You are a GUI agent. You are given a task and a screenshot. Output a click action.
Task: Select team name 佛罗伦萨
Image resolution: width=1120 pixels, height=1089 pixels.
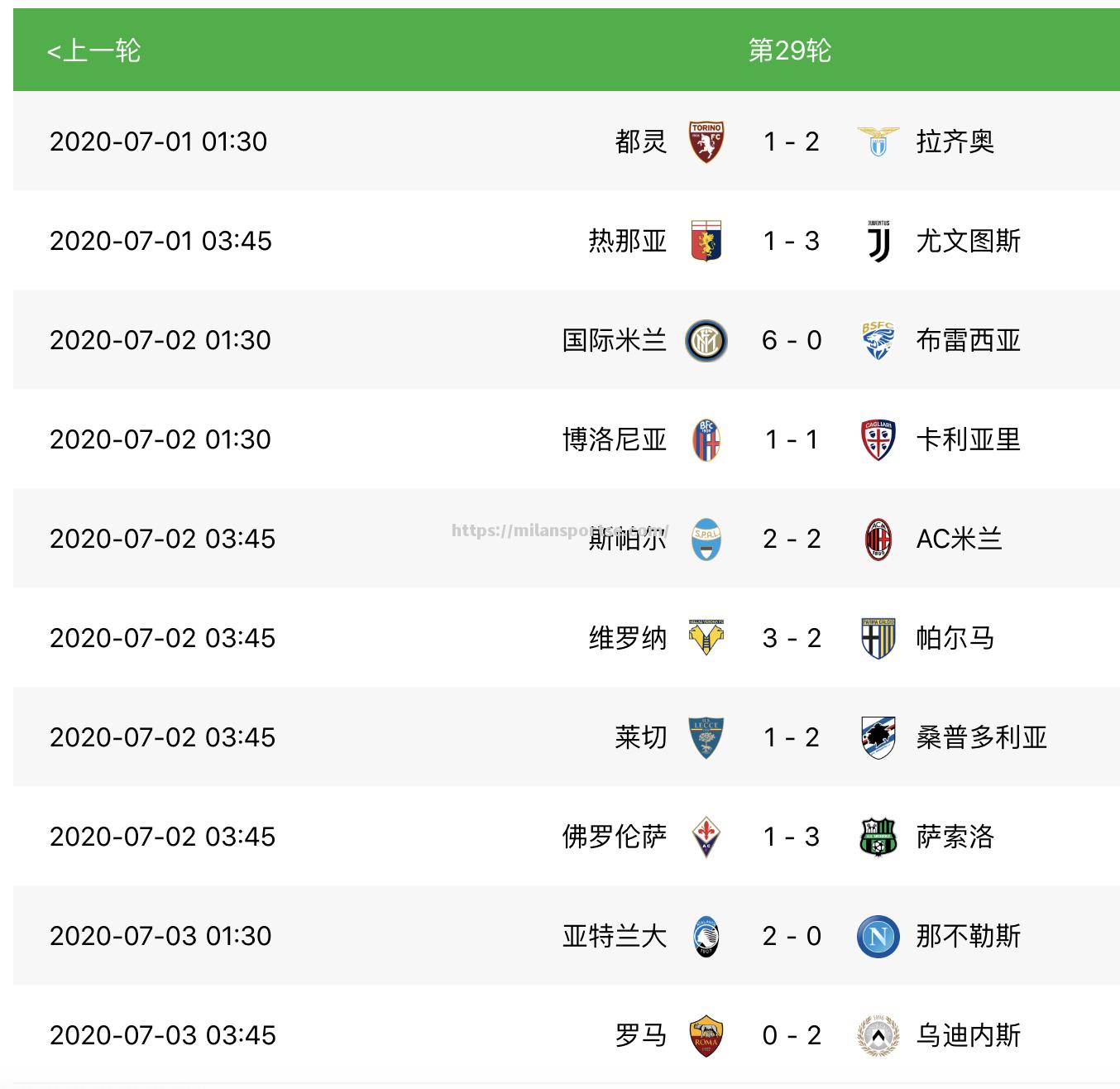pos(615,837)
